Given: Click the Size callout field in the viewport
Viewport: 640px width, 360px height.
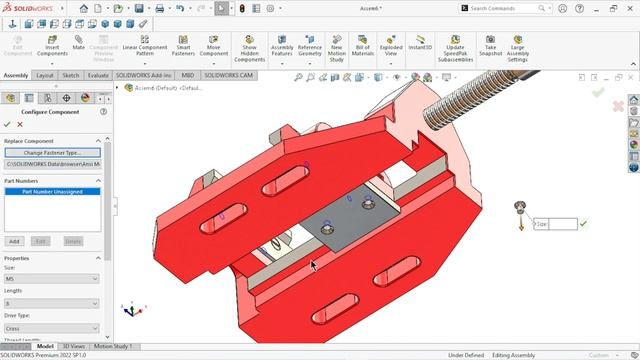Looking at the screenshot, I should coord(563,224).
